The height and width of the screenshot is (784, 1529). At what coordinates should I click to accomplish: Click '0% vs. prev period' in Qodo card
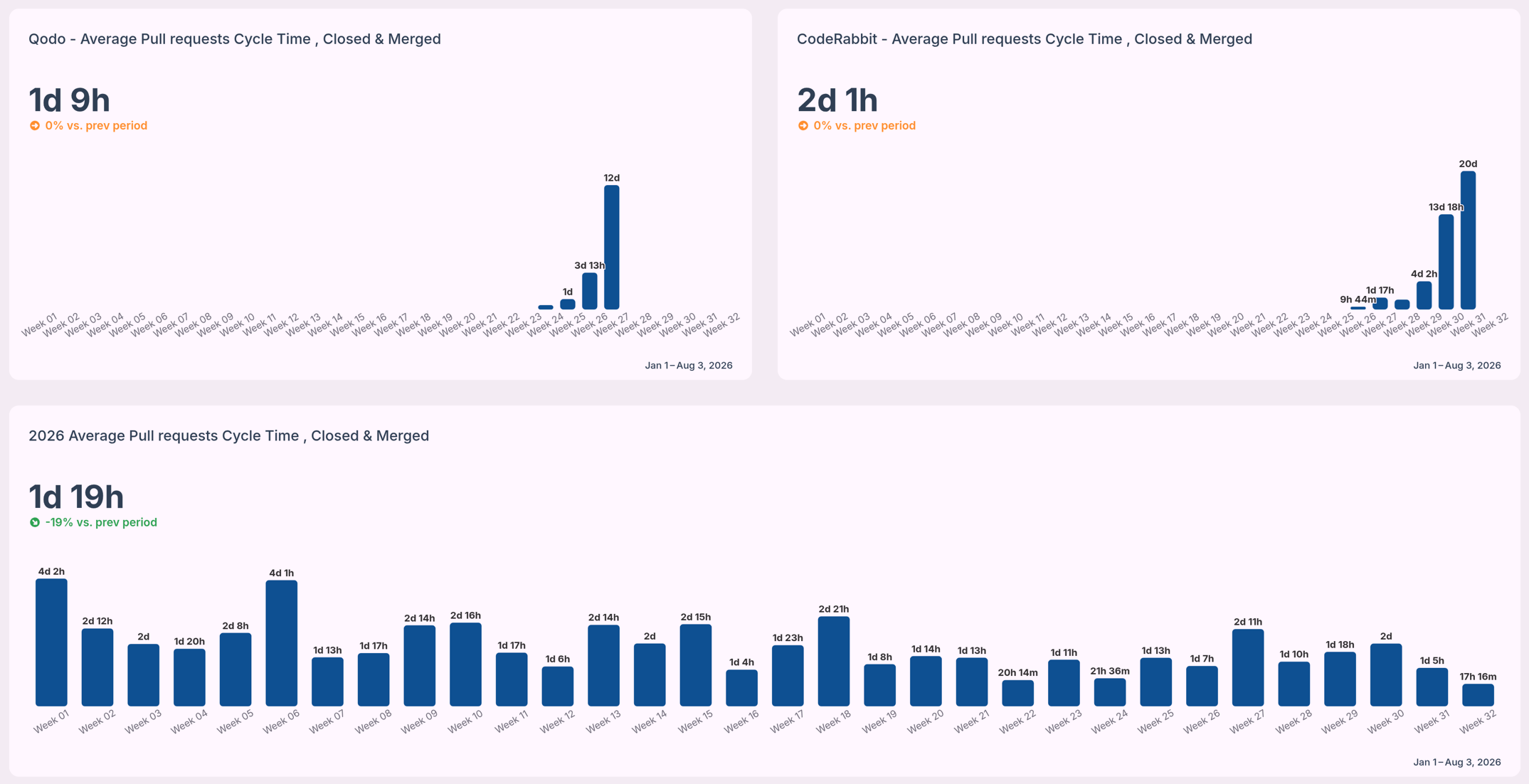tap(96, 126)
